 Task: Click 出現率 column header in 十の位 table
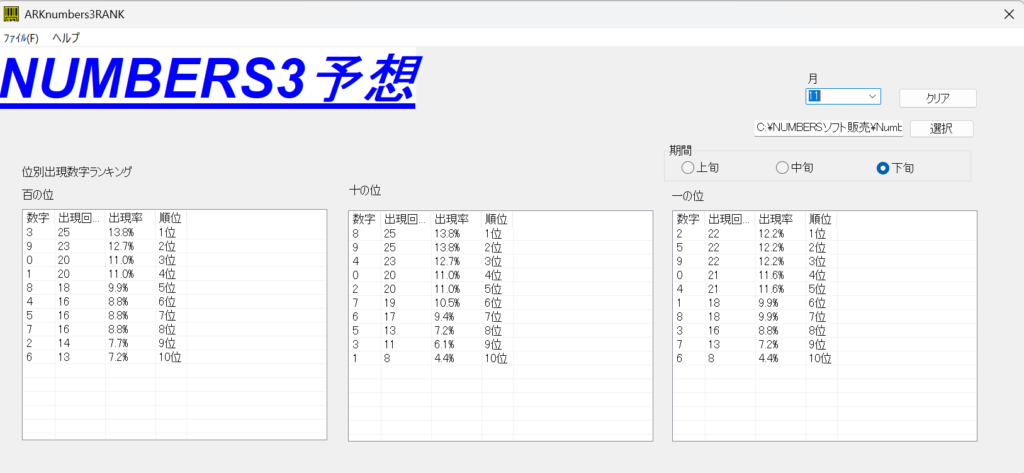tap(453, 219)
